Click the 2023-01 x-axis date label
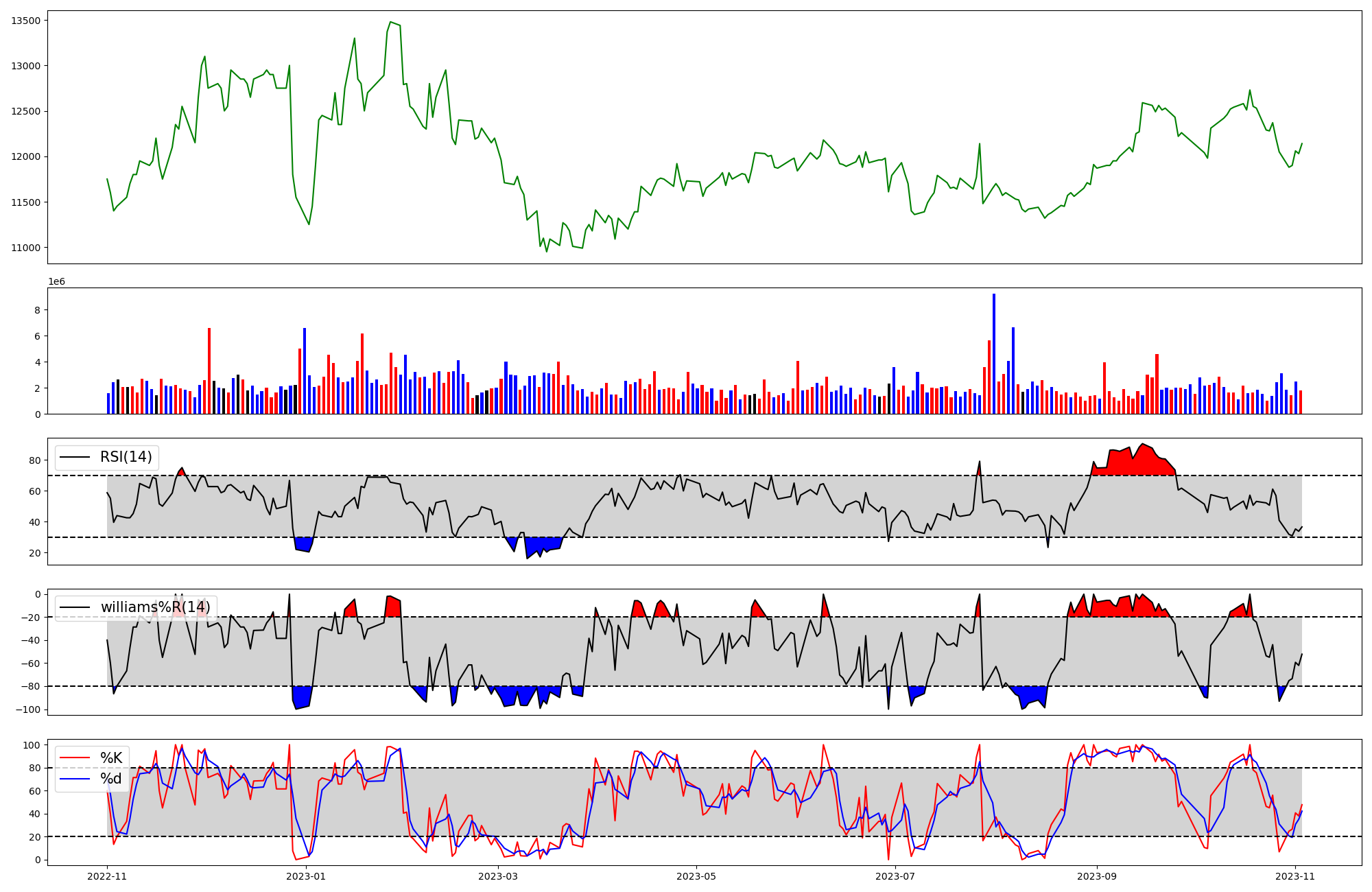This screenshot has height=892, width=1372. click(306, 876)
